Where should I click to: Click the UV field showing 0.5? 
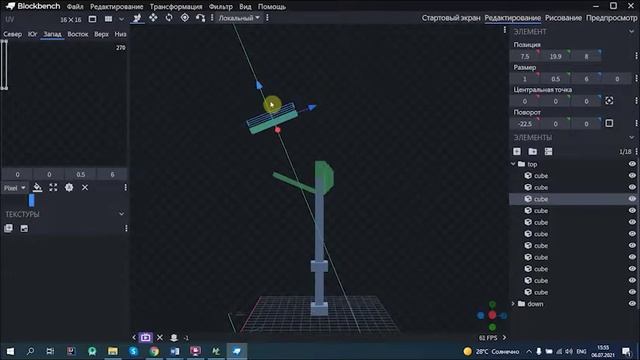point(80,175)
